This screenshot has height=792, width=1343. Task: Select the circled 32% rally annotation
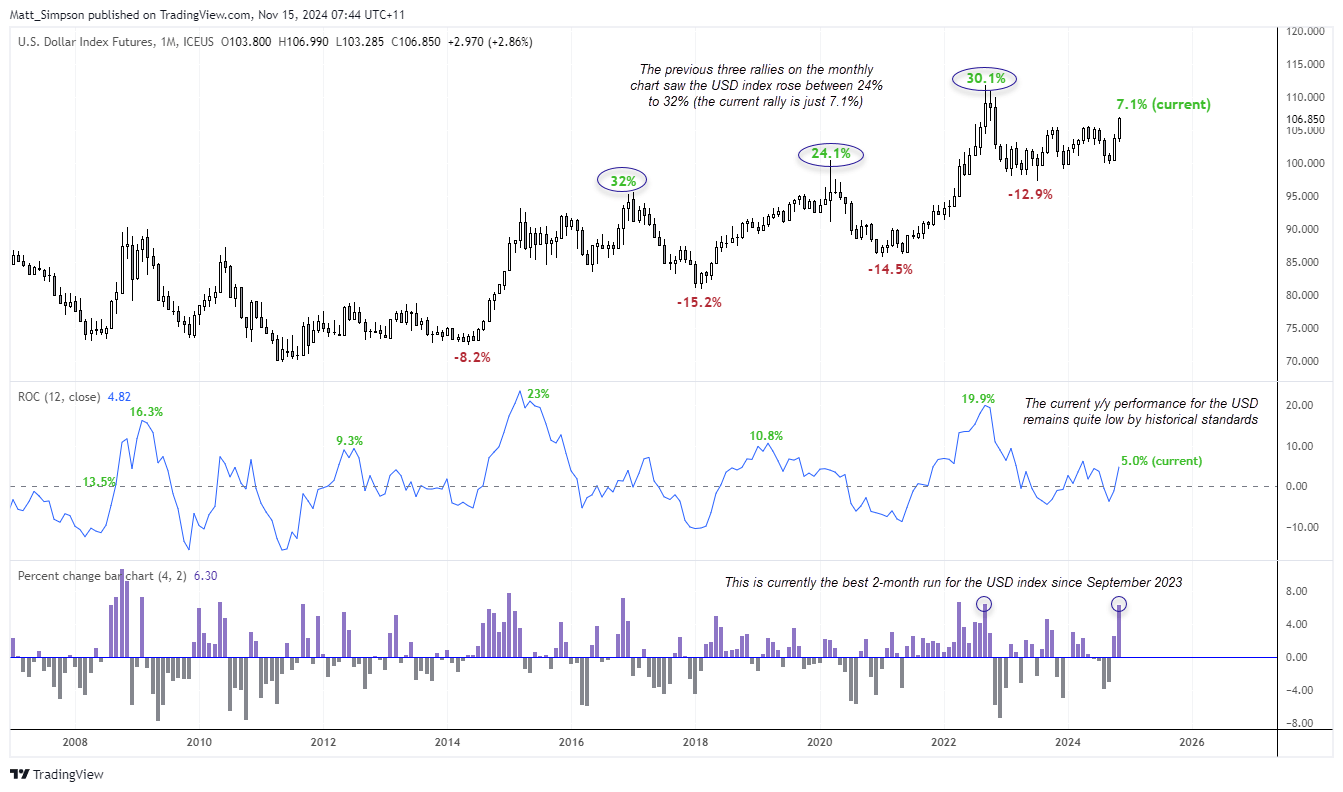tap(623, 181)
